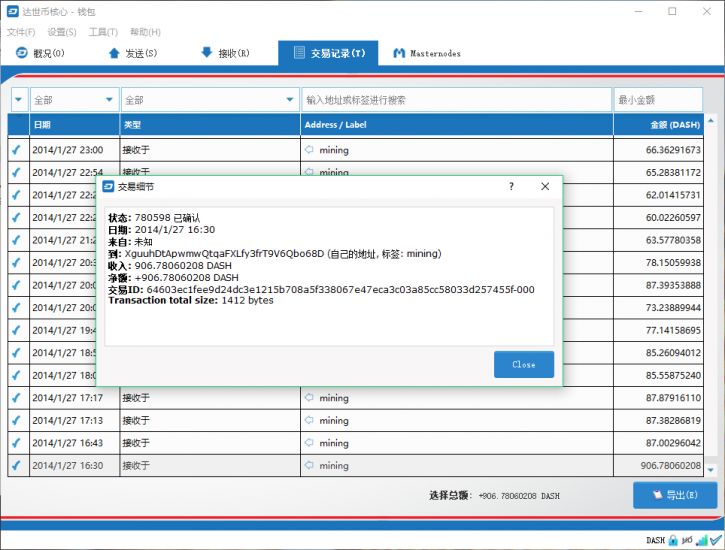The image size is (725, 550).
Task: Click the network connection bars icon
Action: click(702, 540)
